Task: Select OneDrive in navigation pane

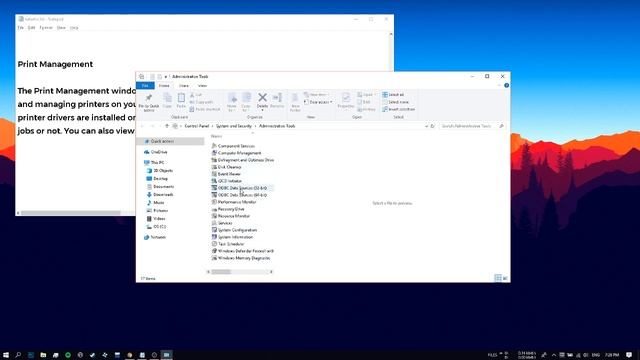Action: (x=155, y=152)
